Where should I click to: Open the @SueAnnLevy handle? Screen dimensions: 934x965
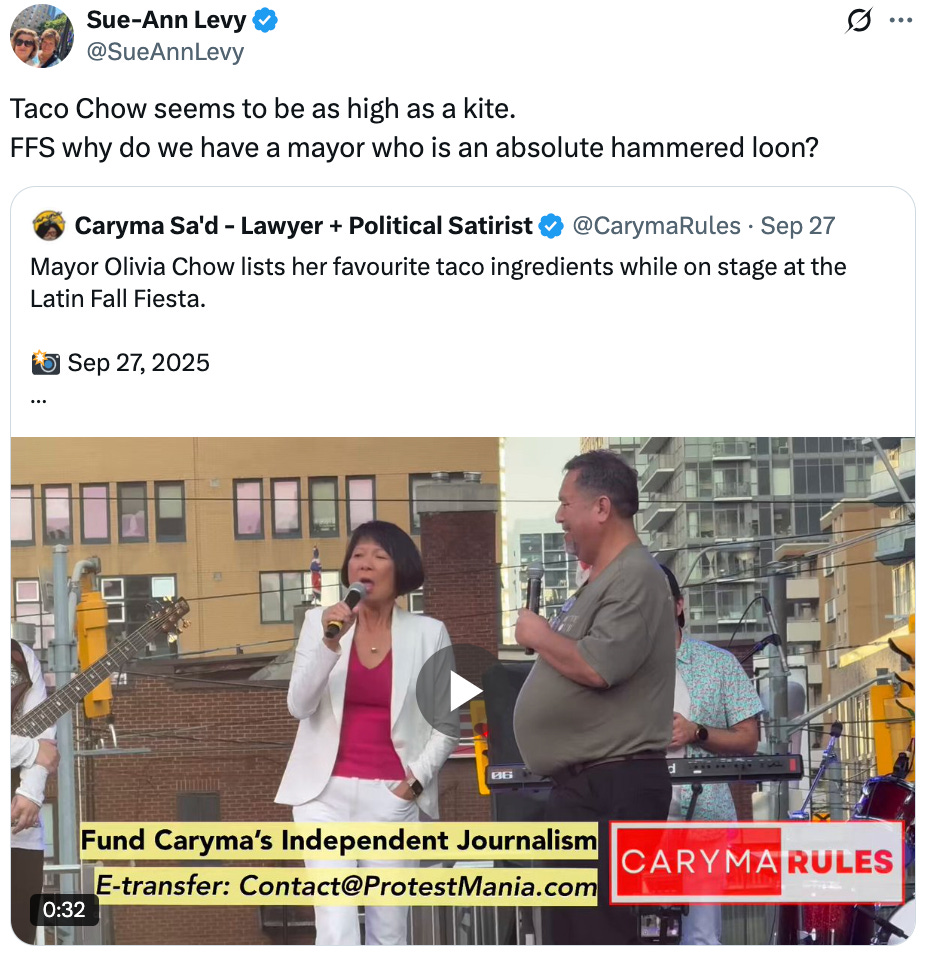coord(165,52)
